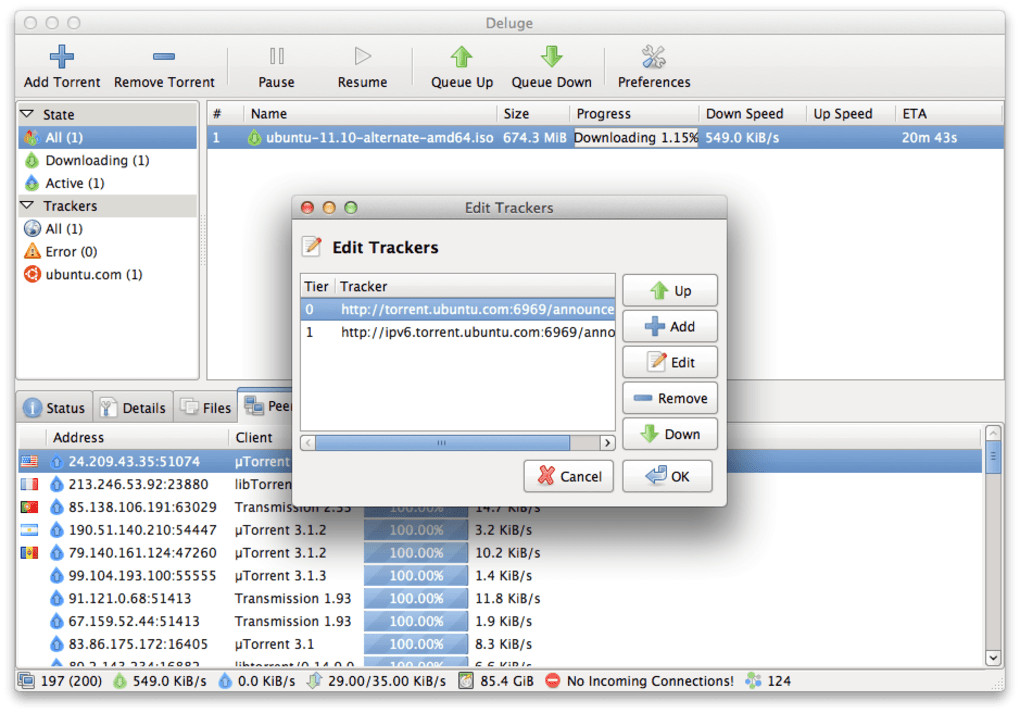Image resolution: width=1020 pixels, height=713 pixels.
Task: Click left arrow of tracker list scrollbar
Action: [x=308, y=442]
